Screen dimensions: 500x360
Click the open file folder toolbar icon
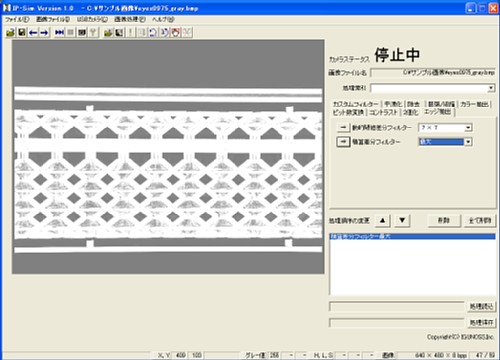tap(11, 32)
